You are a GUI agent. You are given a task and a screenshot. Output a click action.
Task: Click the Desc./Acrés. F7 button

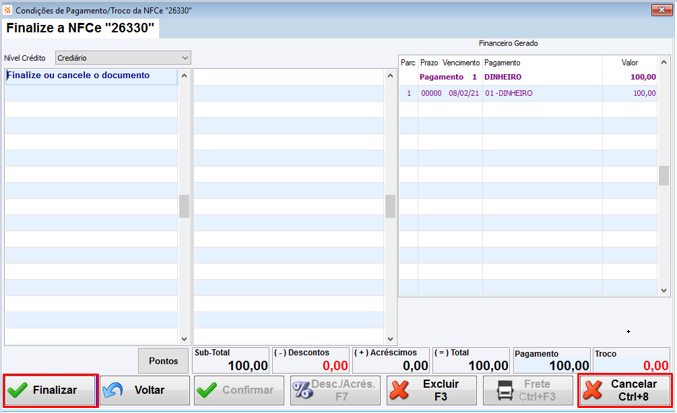coord(335,390)
